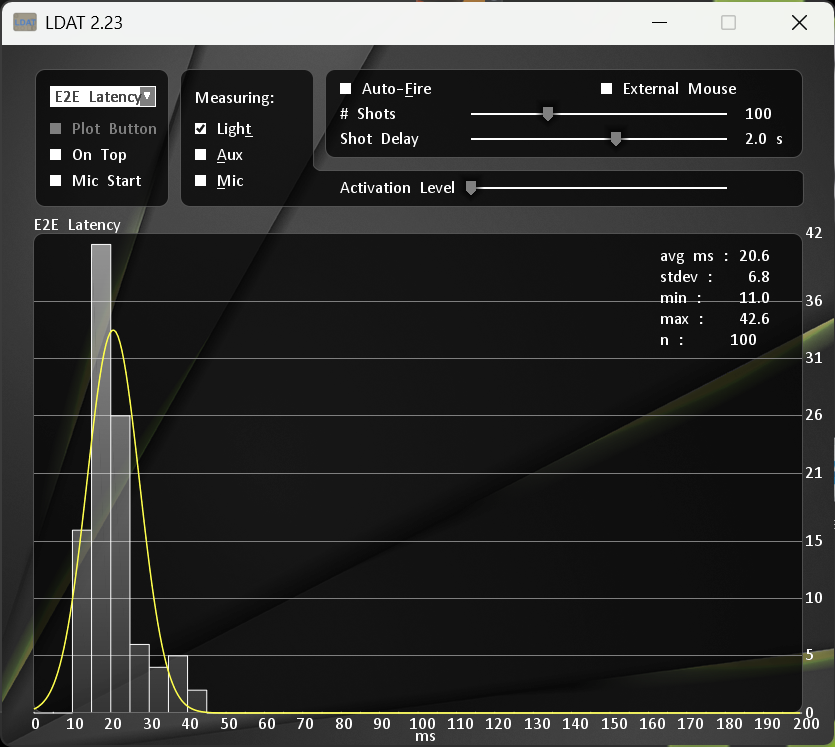Image resolution: width=835 pixels, height=747 pixels.
Task: Minimize the LDAT window
Action: click(x=659, y=22)
